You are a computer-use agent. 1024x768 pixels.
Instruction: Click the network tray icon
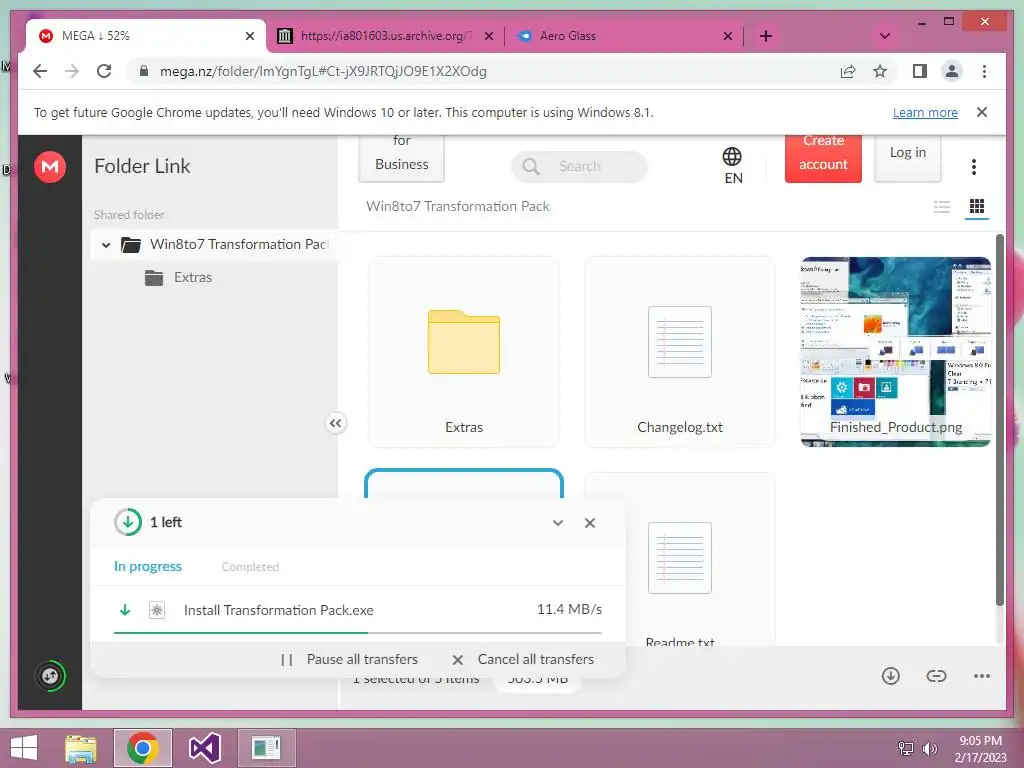(905, 748)
